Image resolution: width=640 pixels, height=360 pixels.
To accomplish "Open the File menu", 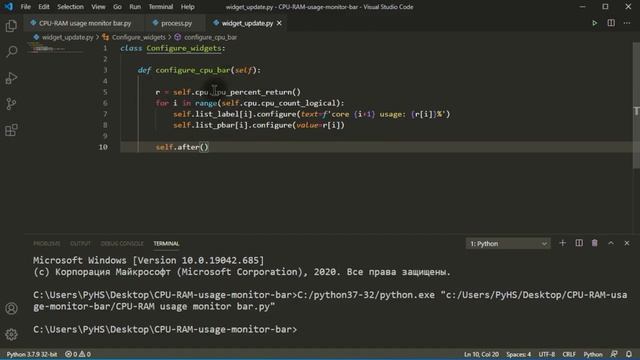I will pyautogui.click(x=25, y=7).
